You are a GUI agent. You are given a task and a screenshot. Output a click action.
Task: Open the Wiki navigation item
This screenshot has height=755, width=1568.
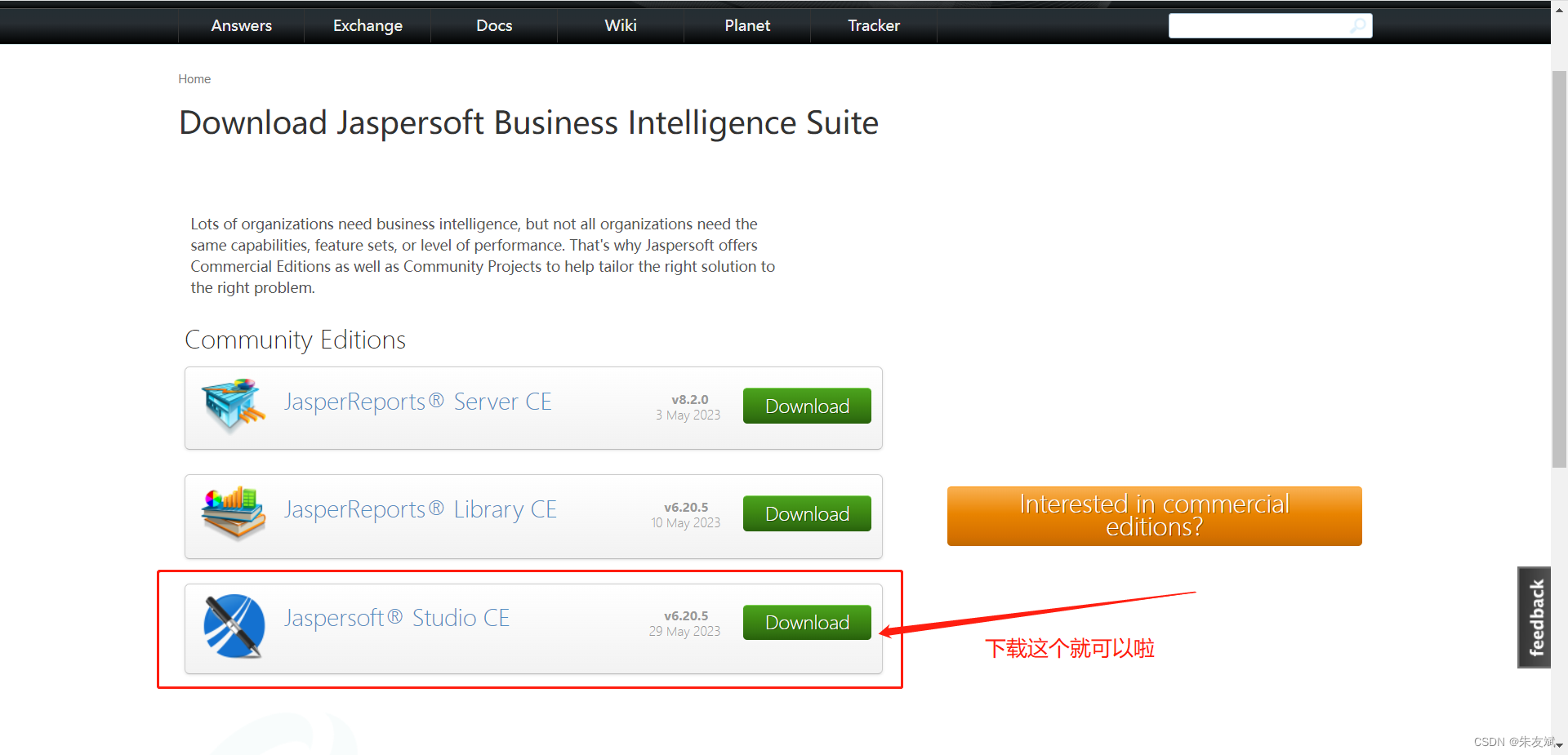[621, 25]
